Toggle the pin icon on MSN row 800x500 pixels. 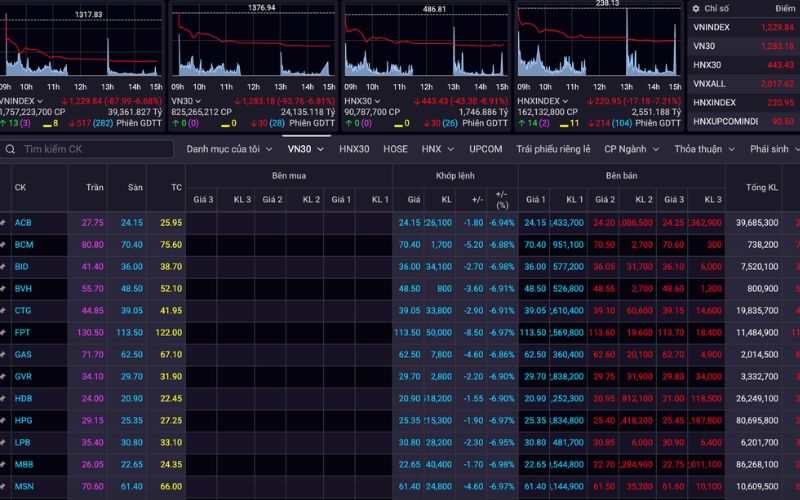point(3,486)
